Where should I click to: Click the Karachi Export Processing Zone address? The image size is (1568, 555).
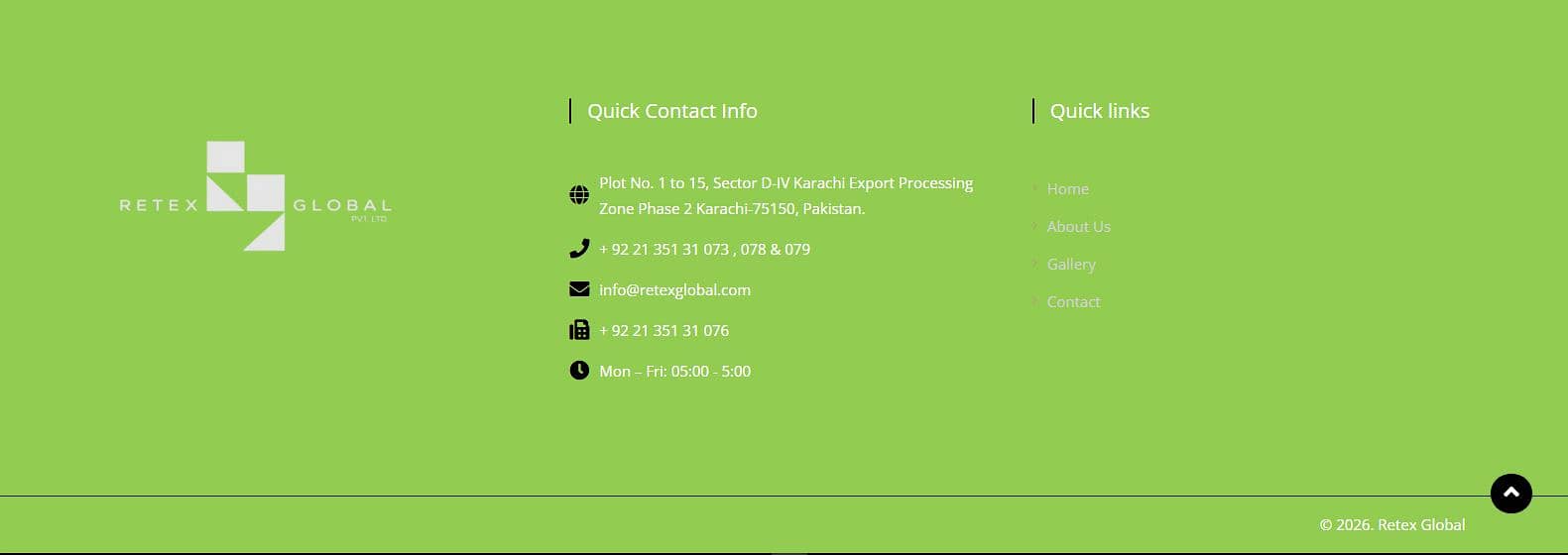tap(785, 195)
